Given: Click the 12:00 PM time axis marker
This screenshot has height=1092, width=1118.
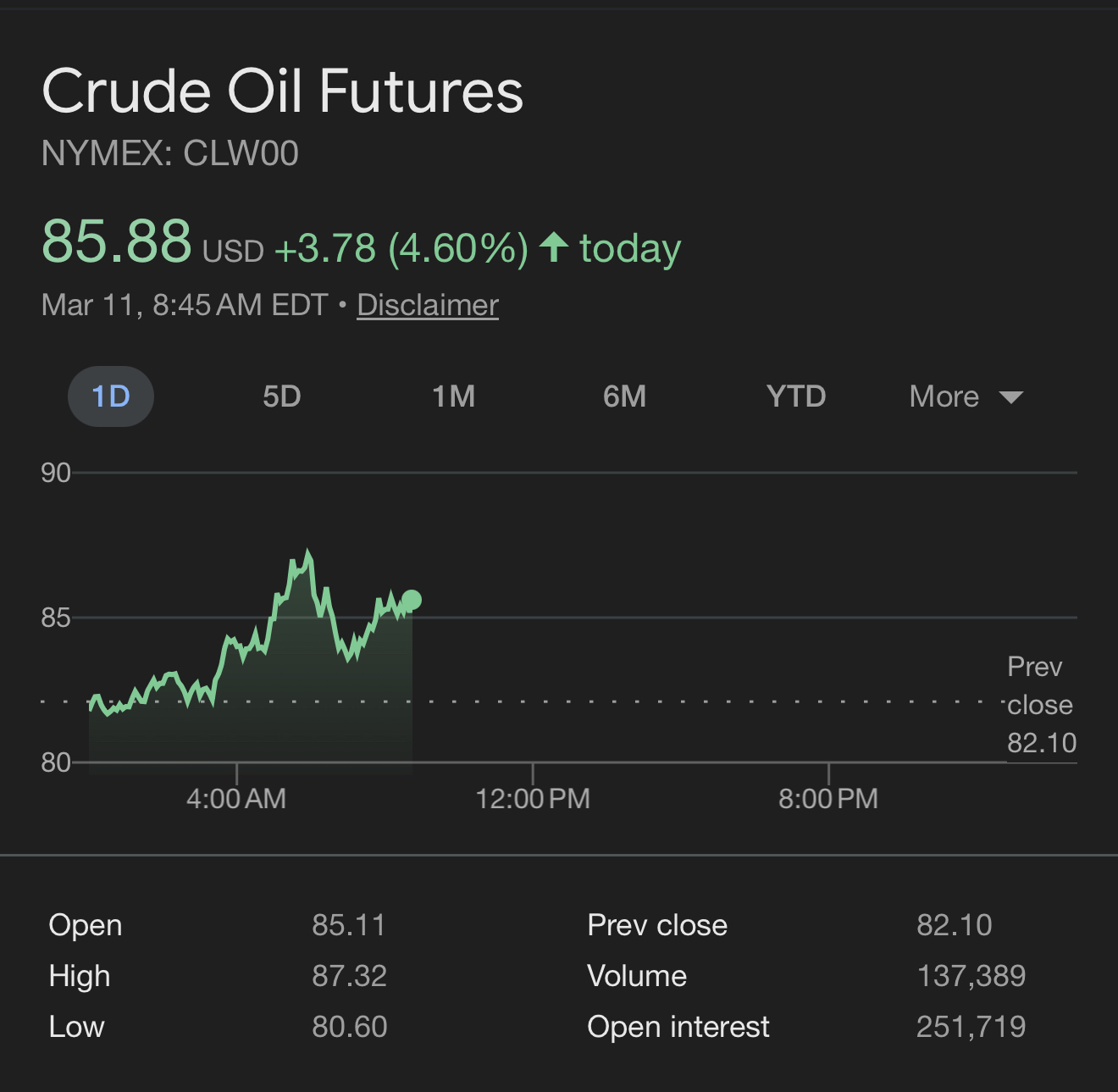Looking at the screenshot, I should (x=533, y=798).
